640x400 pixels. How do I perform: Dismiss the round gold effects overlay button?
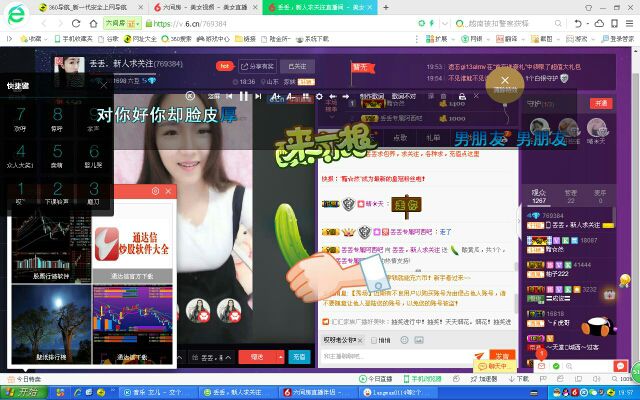coord(505,85)
